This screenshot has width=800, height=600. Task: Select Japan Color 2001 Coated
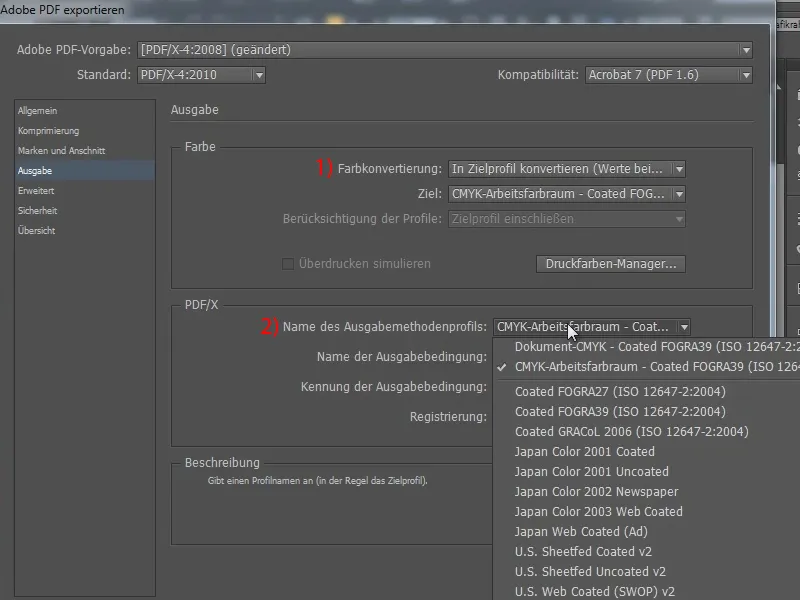click(646, 452)
